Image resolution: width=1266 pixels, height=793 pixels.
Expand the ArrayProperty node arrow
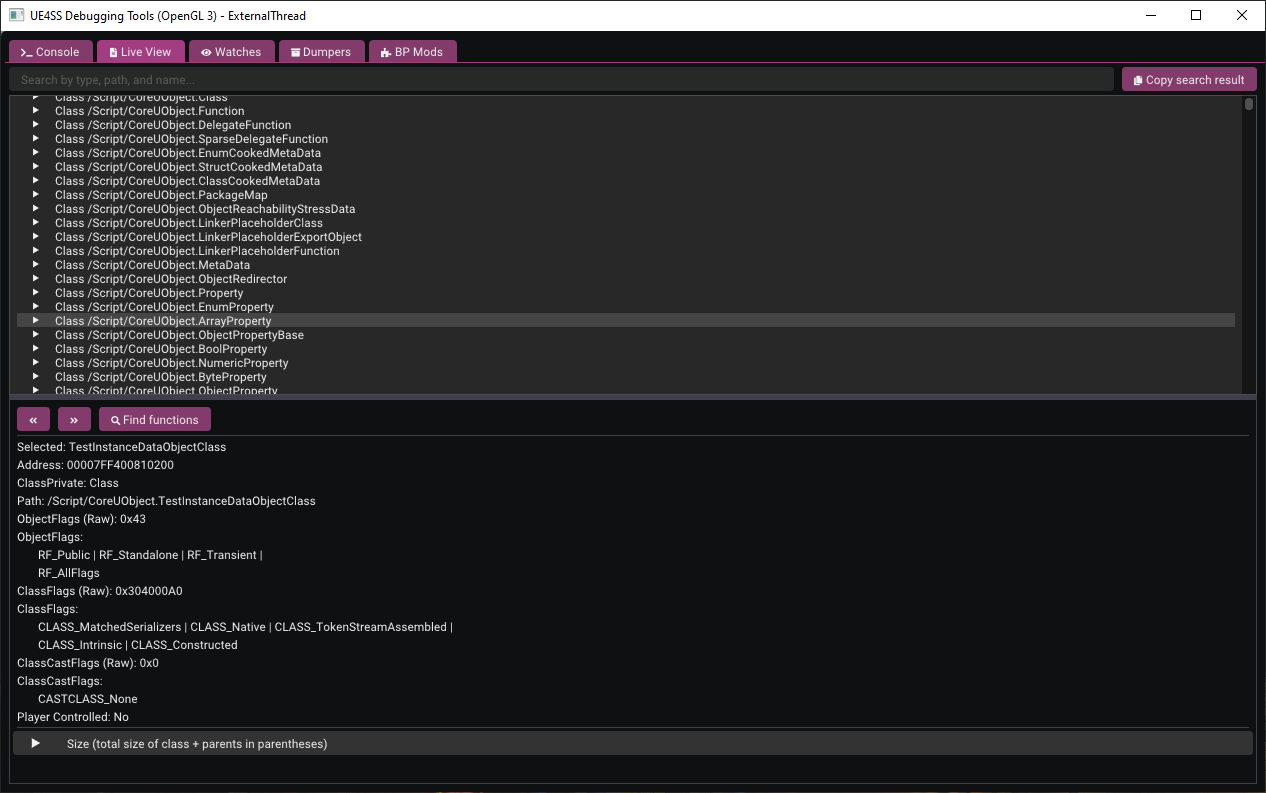coord(35,321)
